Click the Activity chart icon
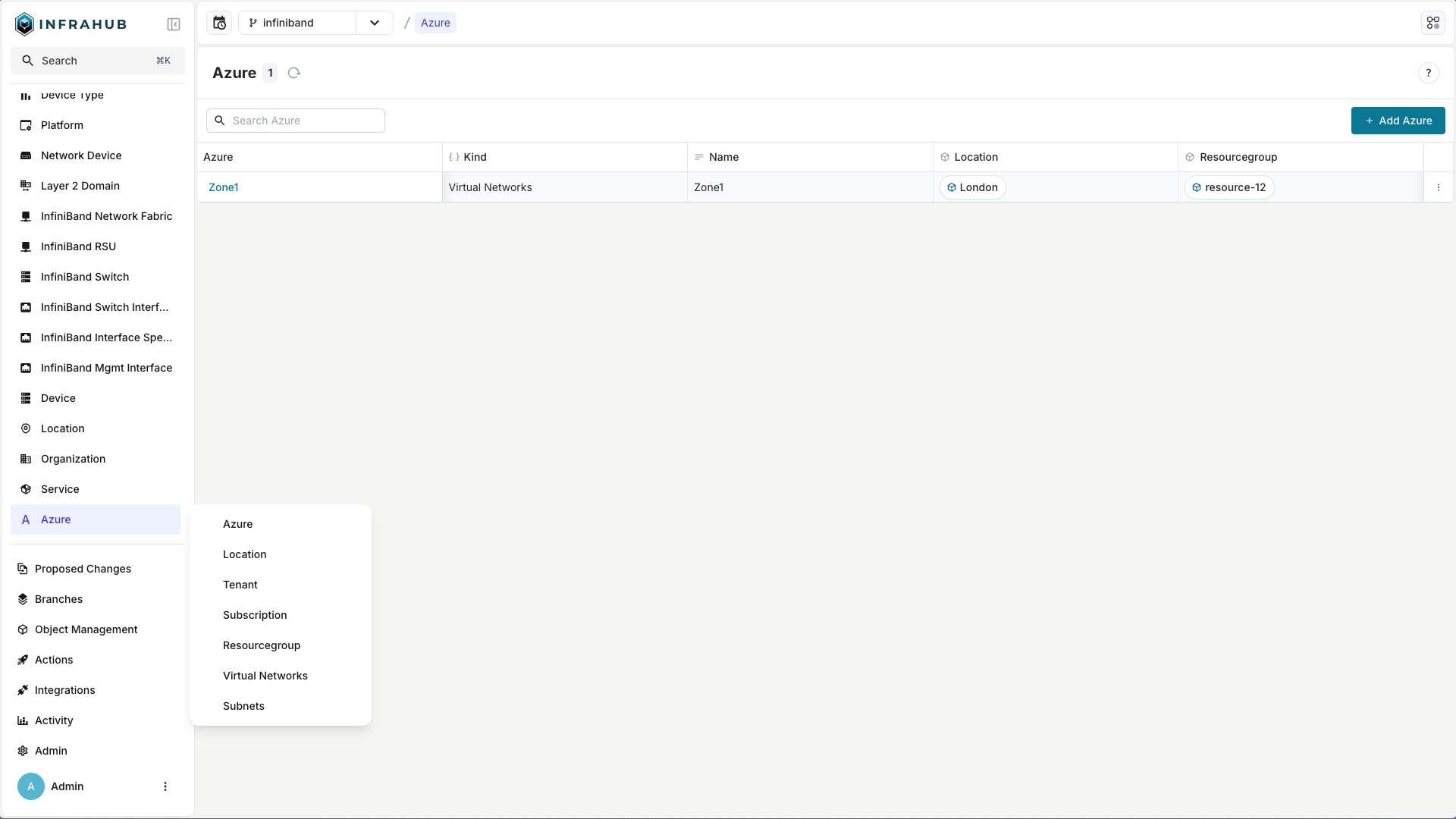Viewport: 1456px width, 819px height. (23, 720)
